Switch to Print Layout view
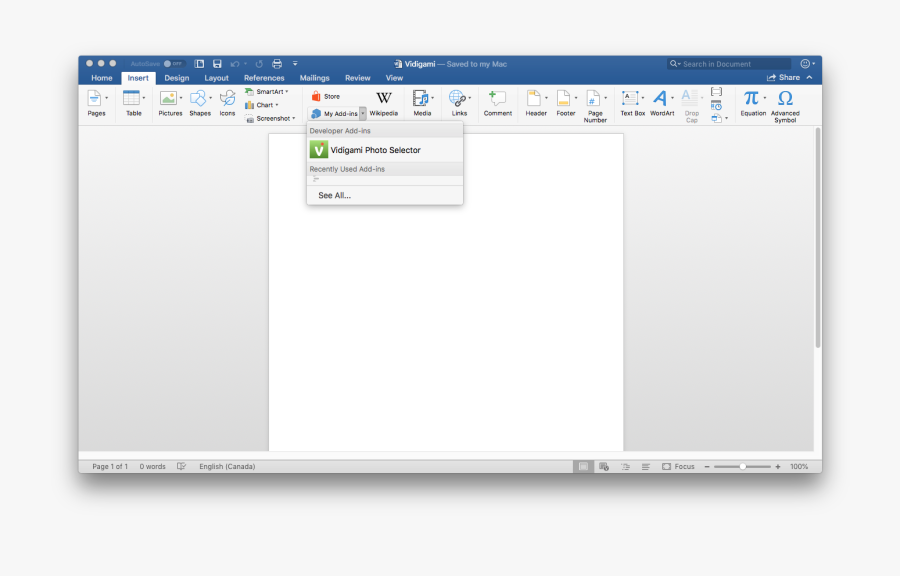The image size is (900, 576). point(583,466)
